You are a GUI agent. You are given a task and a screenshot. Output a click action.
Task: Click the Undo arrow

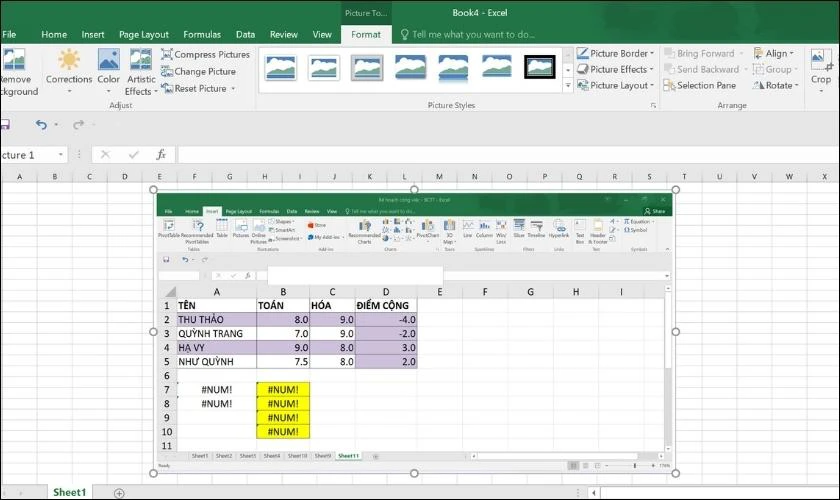point(41,124)
